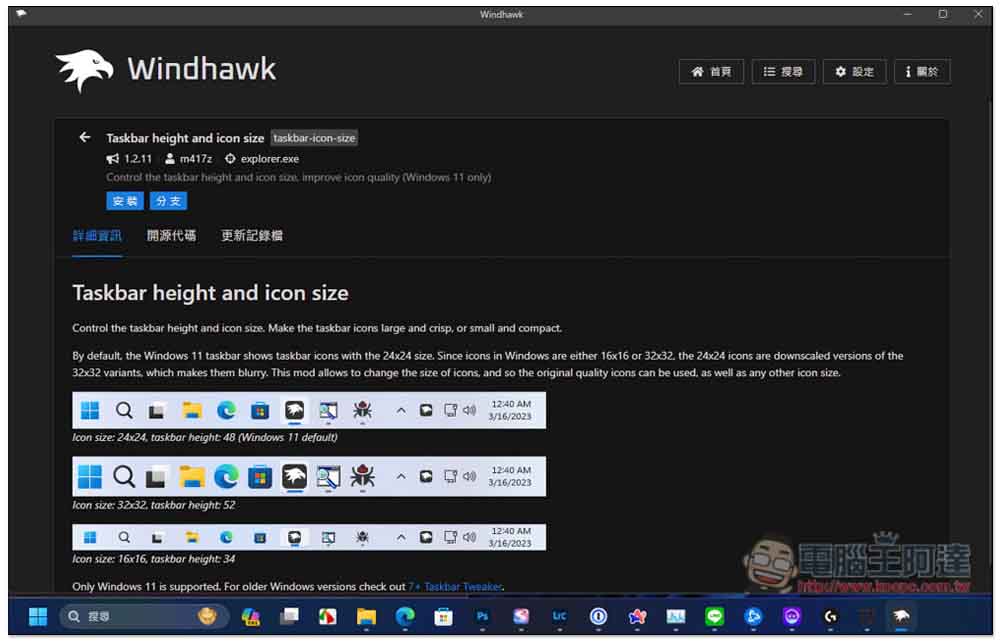The image size is (1000, 642).
Task: Click the Windhawk eagle logo
Action: pyautogui.click(x=84, y=70)
